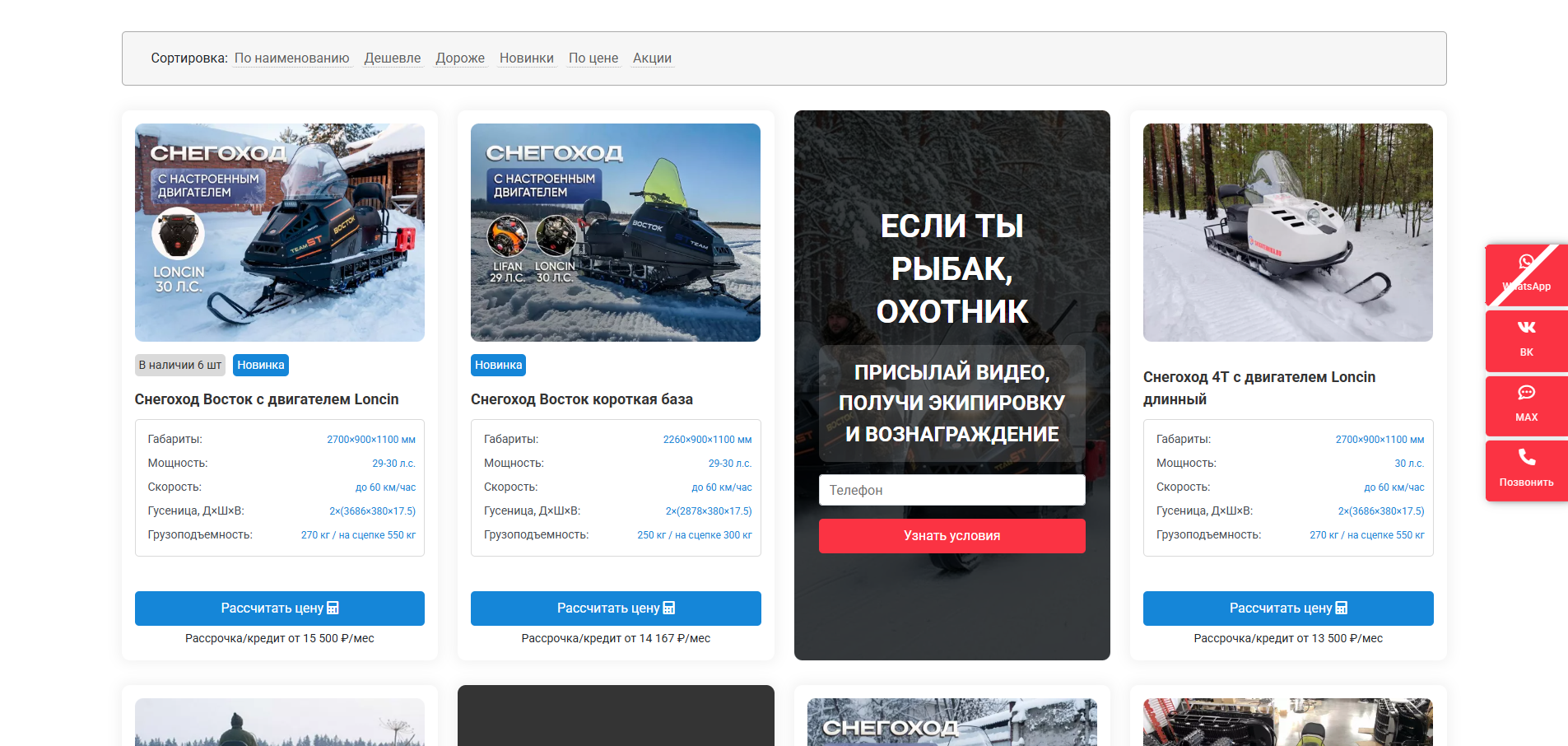Click Новинка badge on короткая база card

coord(499,365)
